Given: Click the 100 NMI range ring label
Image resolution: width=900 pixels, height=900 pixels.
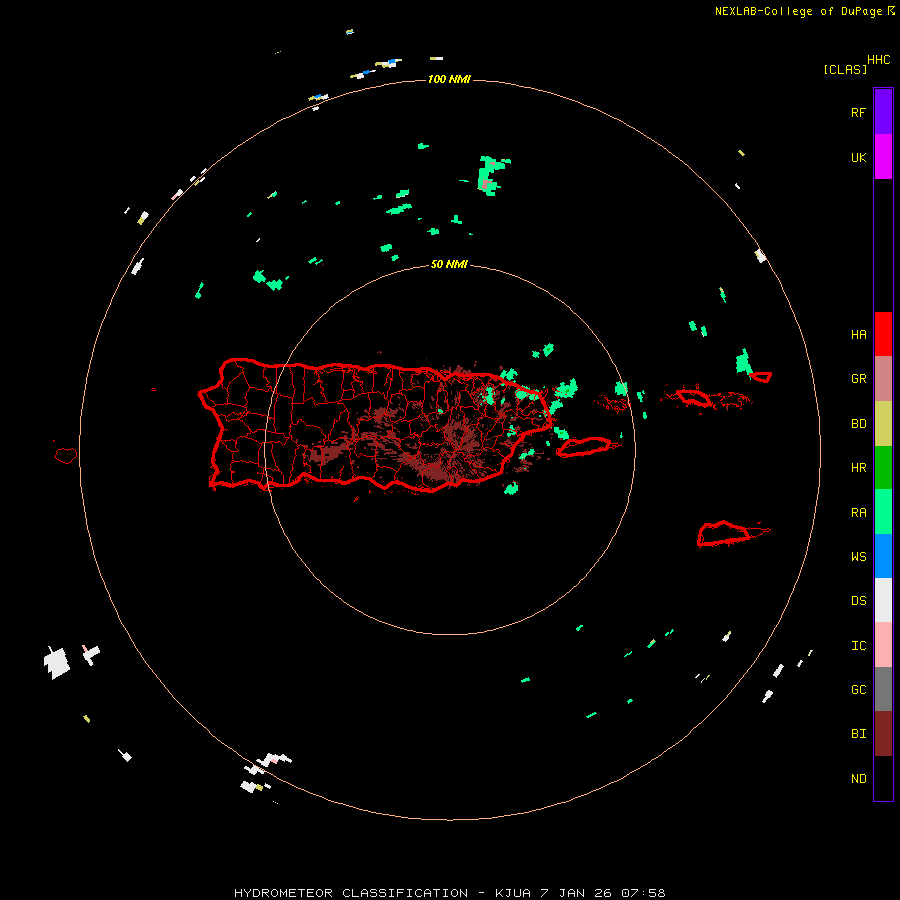Looking at the screenshot, I should coord(449,79).
